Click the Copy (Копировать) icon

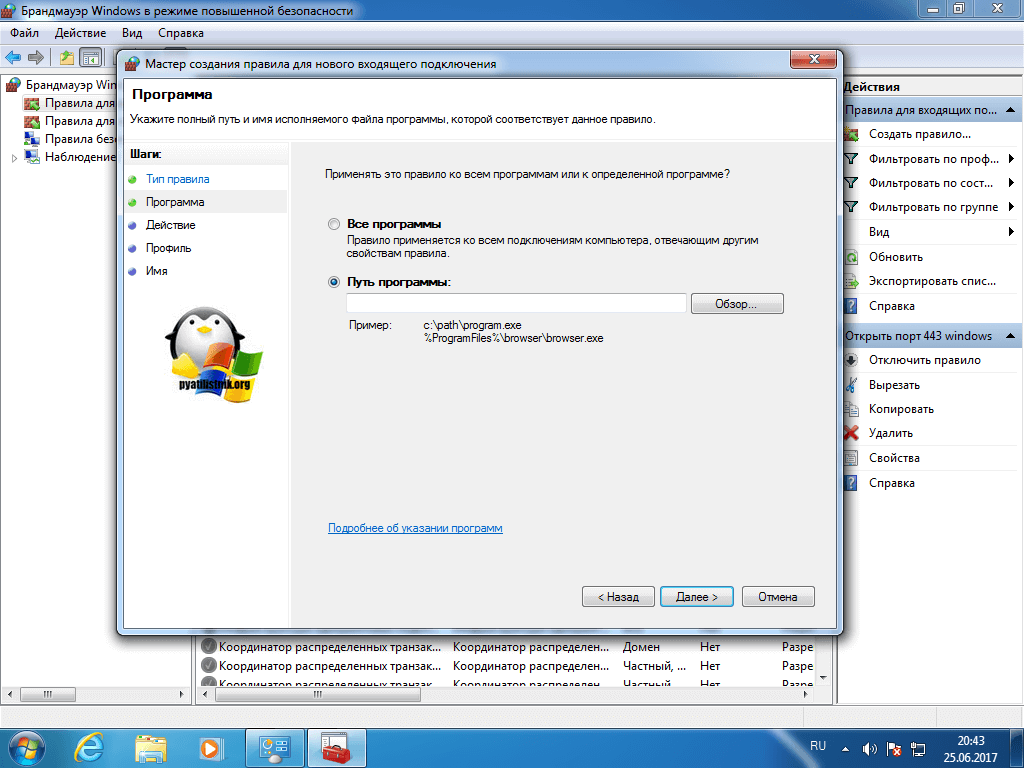(x=852, y=409)
